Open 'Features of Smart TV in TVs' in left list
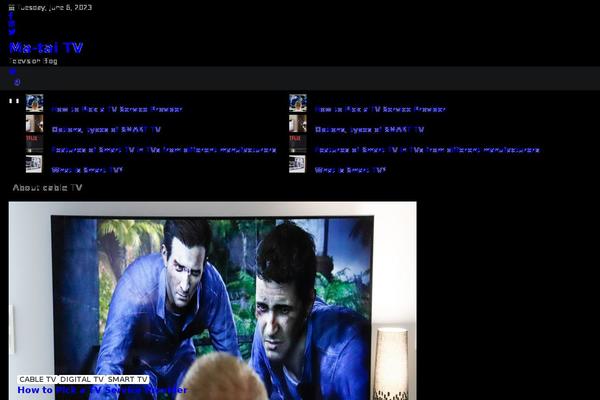This screenshot has height=400, width=600. tap(164, 150)
